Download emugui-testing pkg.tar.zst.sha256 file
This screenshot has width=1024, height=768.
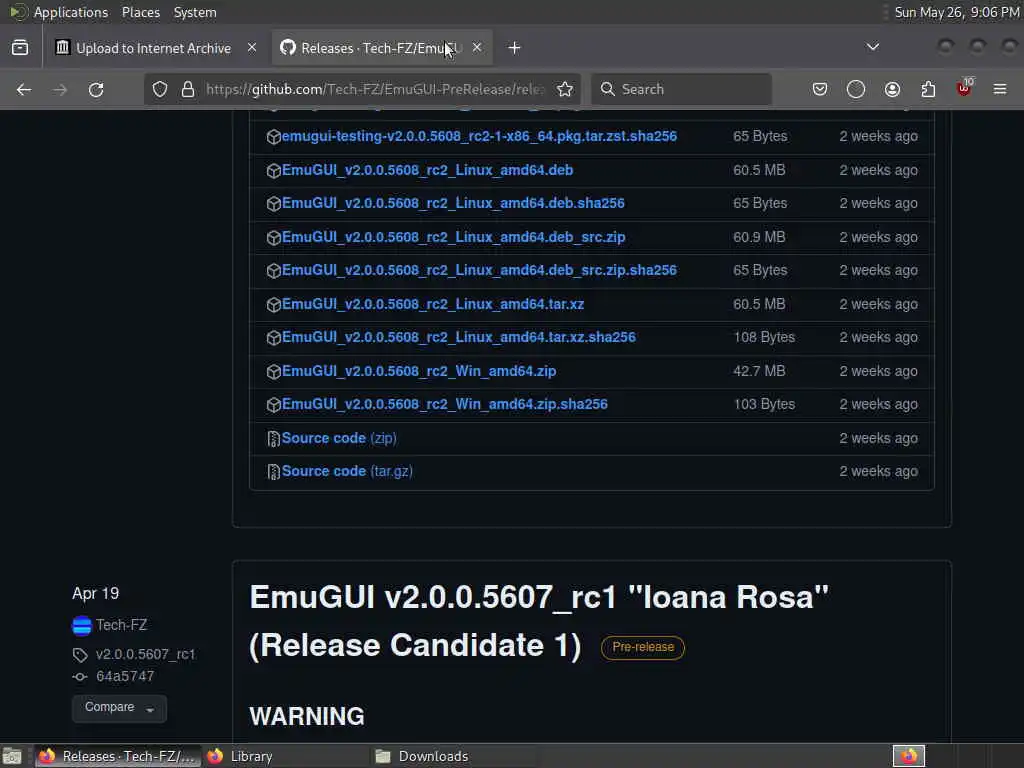pos(479,136)
